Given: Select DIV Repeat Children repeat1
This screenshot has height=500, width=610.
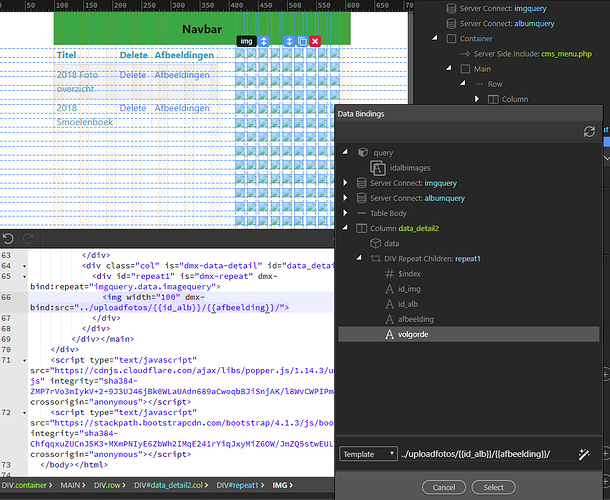Looking at the screenshot, I should (x=432, y=259).
